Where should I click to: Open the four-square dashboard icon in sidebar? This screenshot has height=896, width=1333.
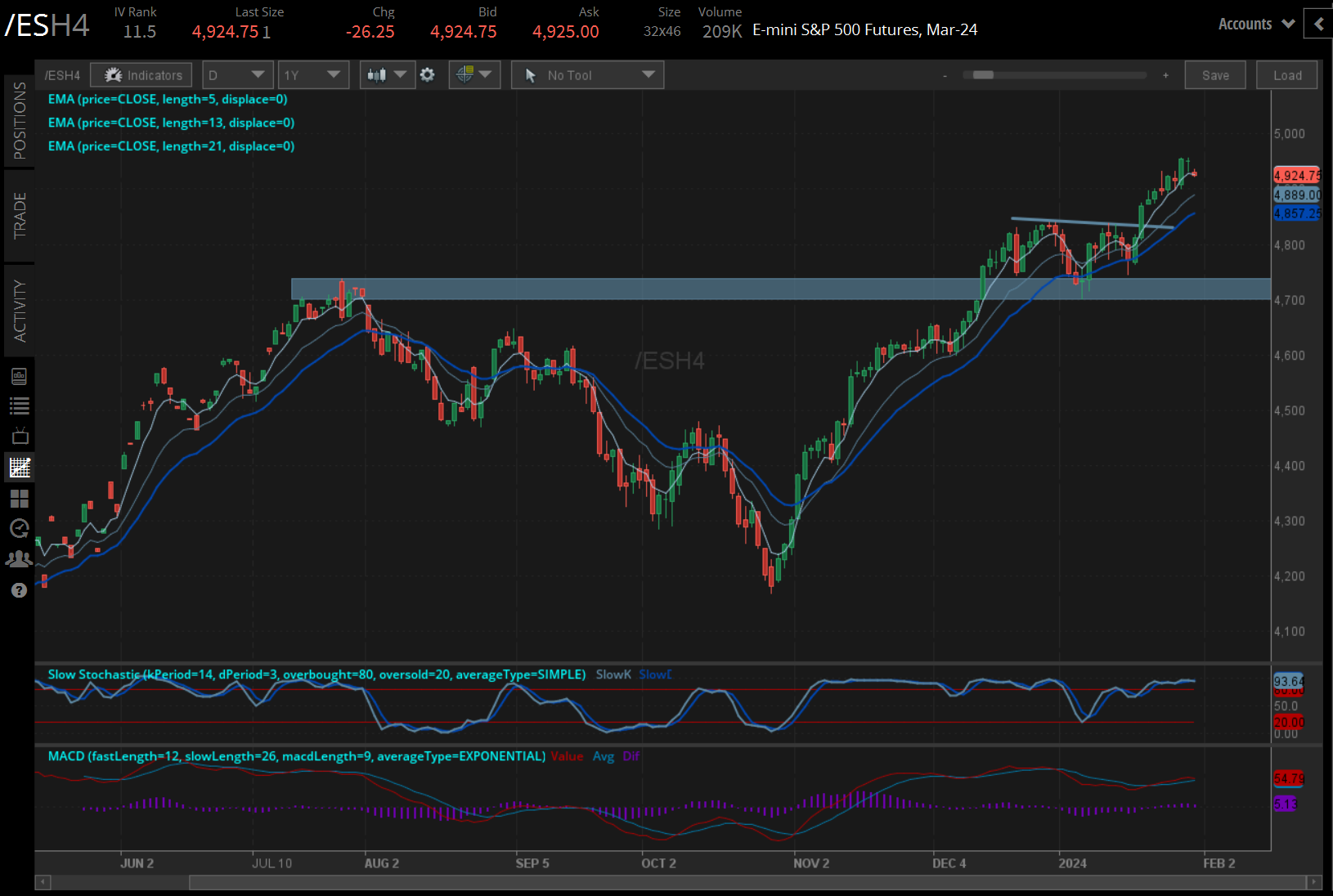click(x=20, y=498)
